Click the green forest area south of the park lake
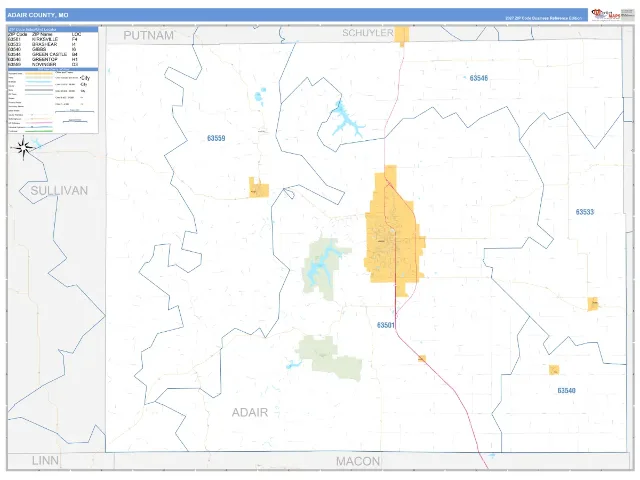 click(x=330, y=358)
